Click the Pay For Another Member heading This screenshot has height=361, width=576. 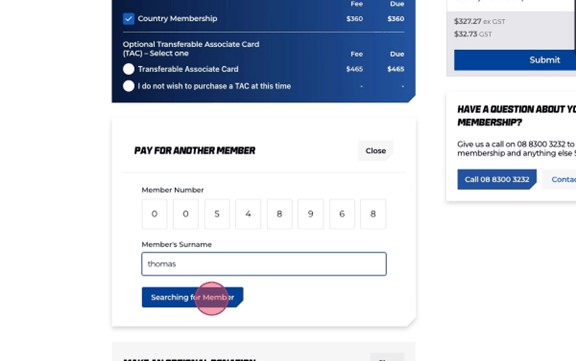(195, 151)
